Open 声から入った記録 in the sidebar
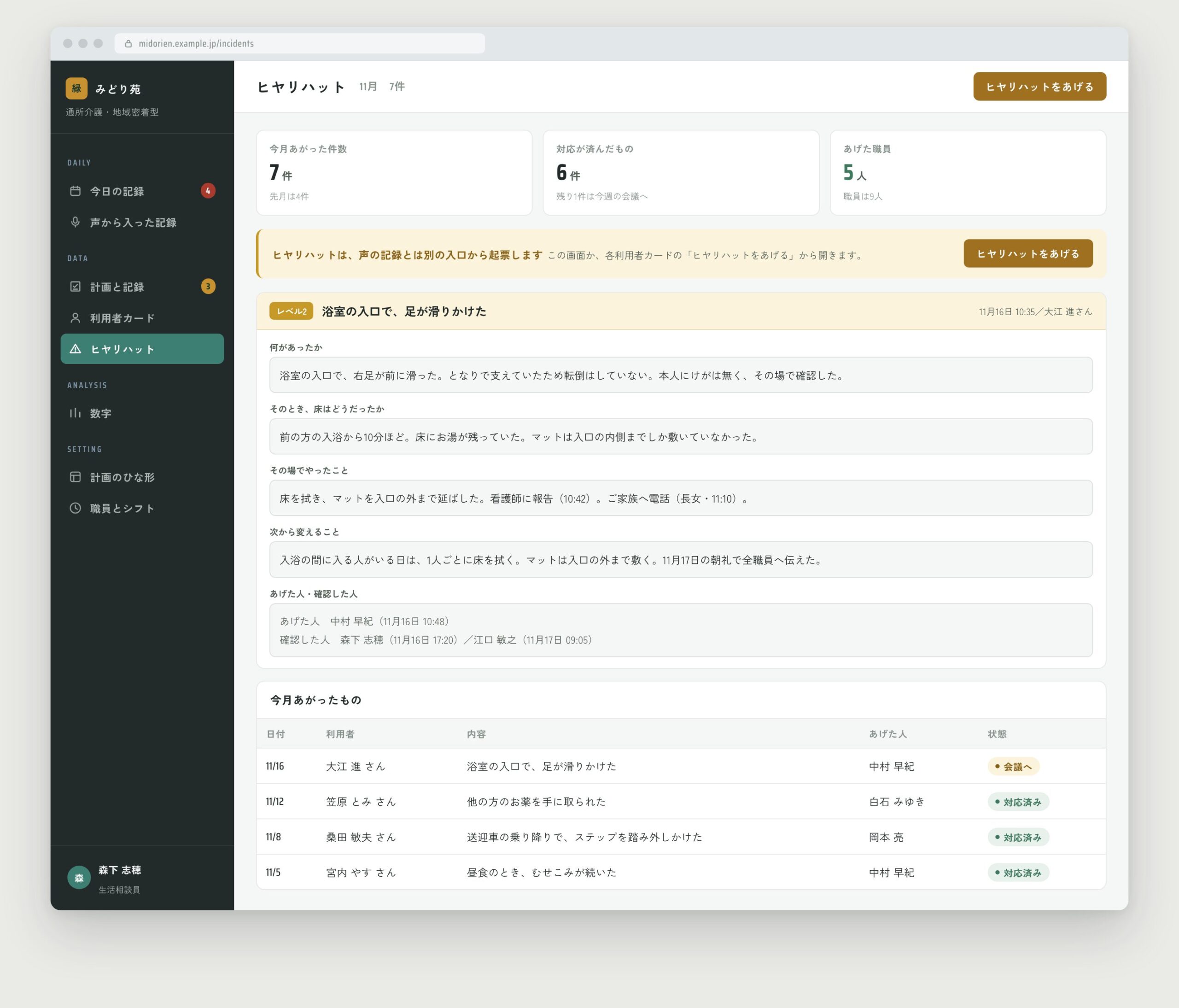Screen dimensions: 1179x1008 point(142,222)
